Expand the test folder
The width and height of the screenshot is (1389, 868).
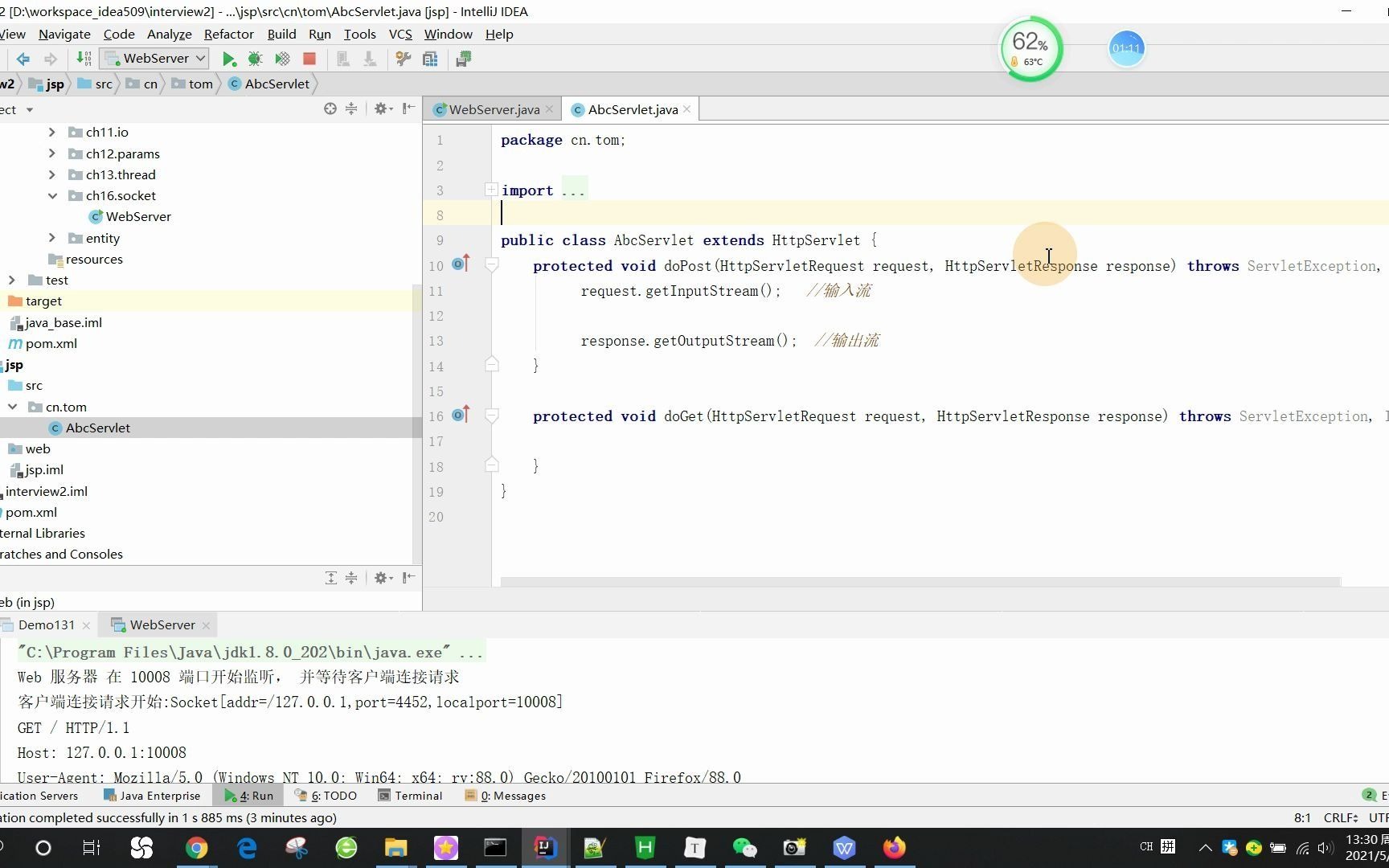(x=12, y=280)
